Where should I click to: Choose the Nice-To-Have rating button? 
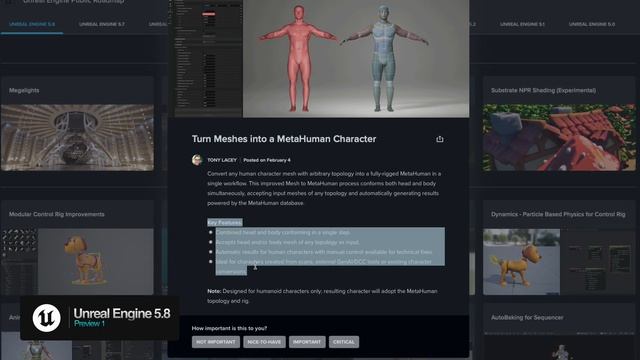pyautogui.click(x=264, y=342)
